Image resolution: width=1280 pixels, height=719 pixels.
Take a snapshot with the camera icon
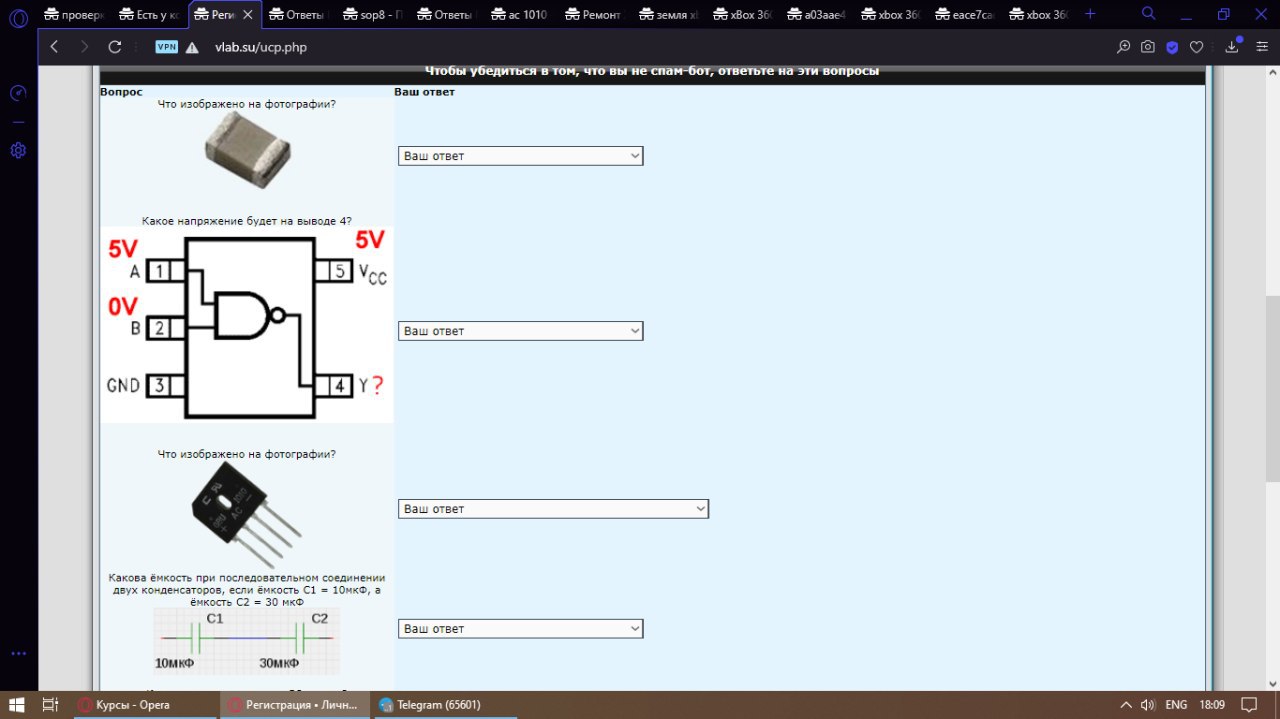pyautogui.click(x=1148, y=47)
